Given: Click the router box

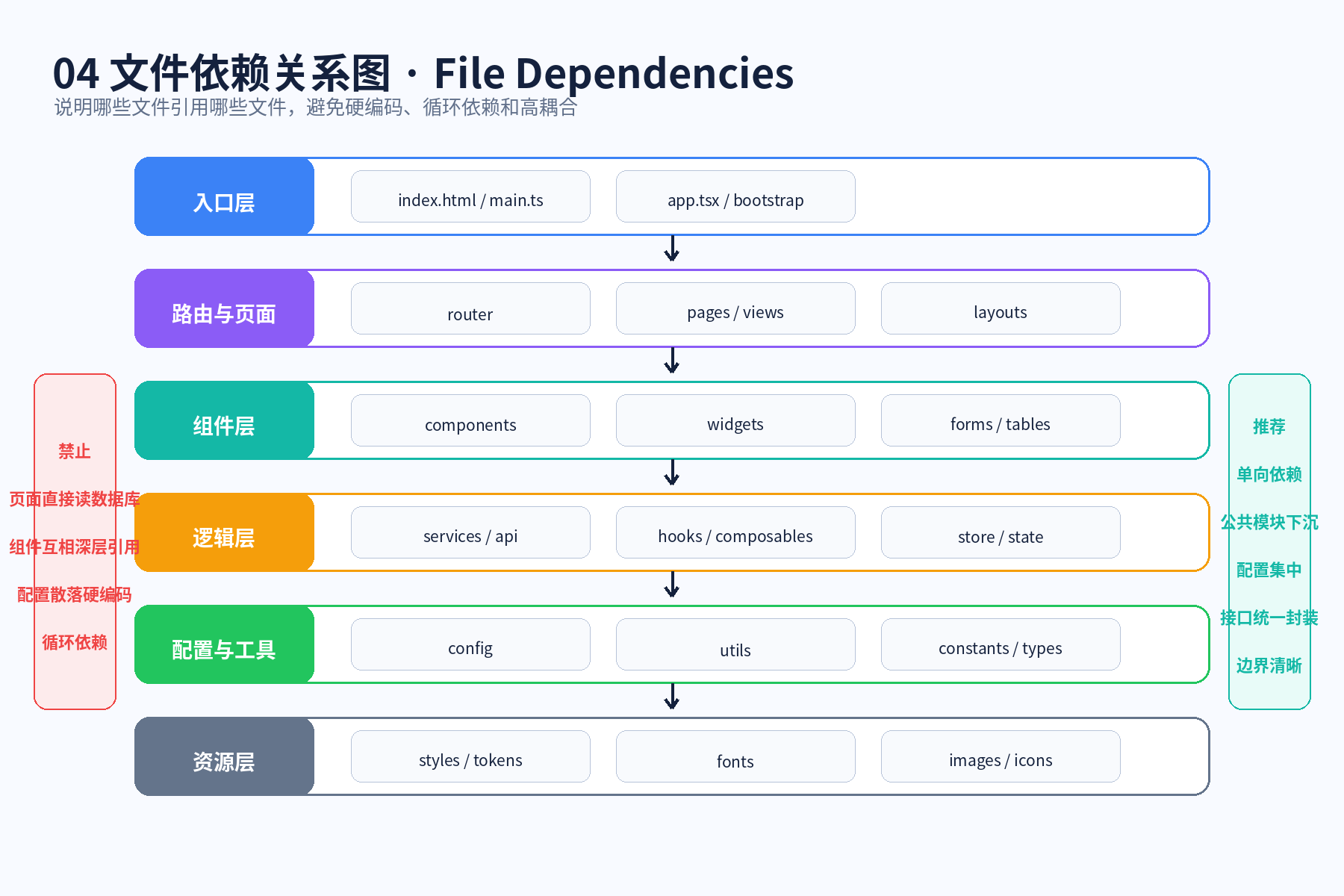Looking at the screenshot, I should [x=470, y=308].
